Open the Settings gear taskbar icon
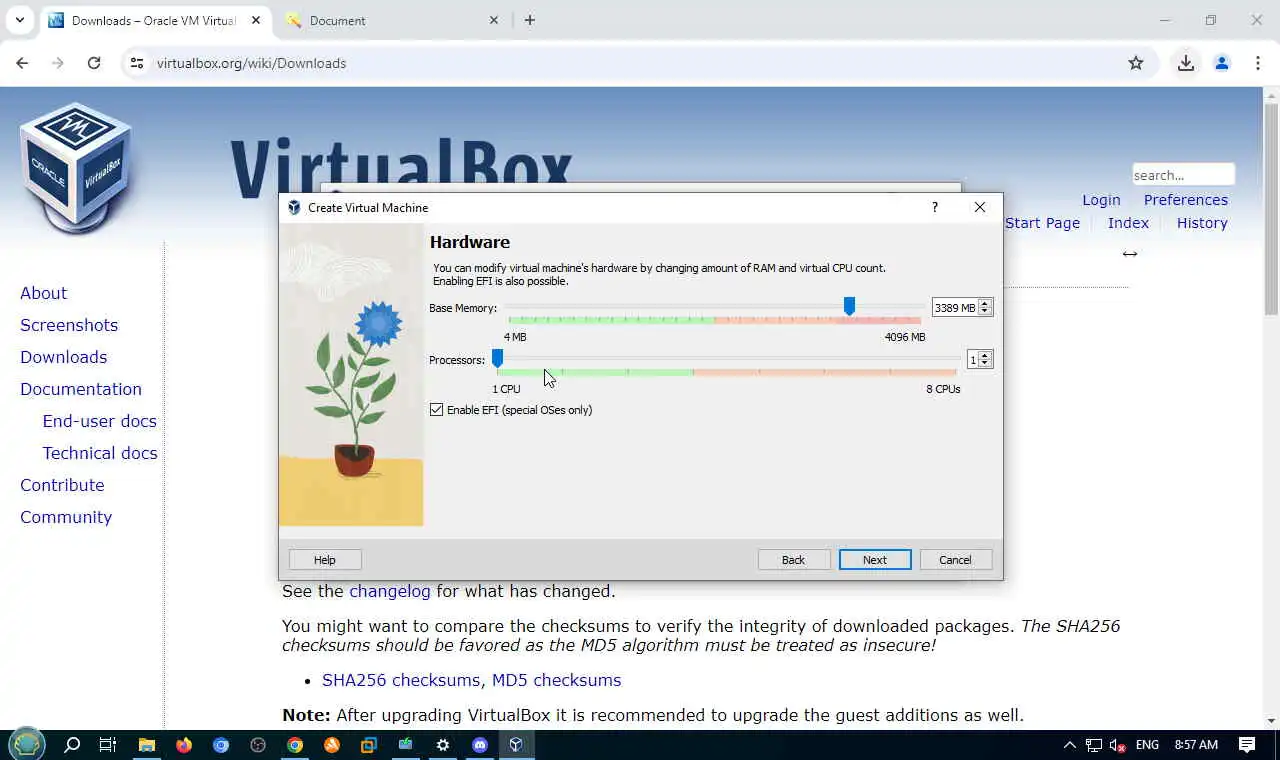 [x=443, y=744]
